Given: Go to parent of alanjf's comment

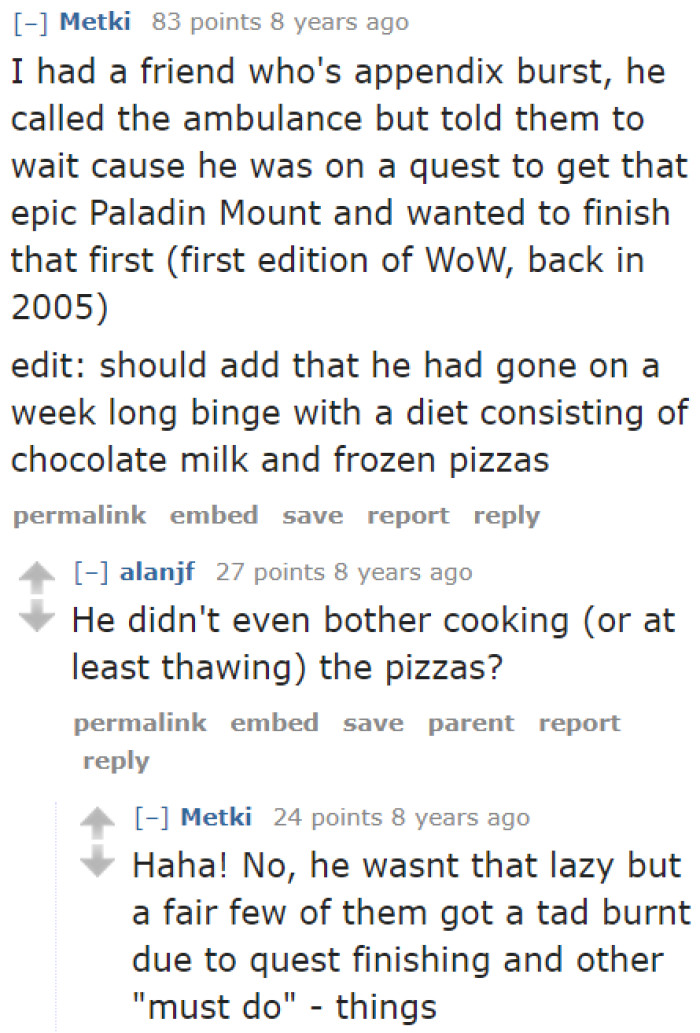Looking at the screenshot, I should pos(470,722).
